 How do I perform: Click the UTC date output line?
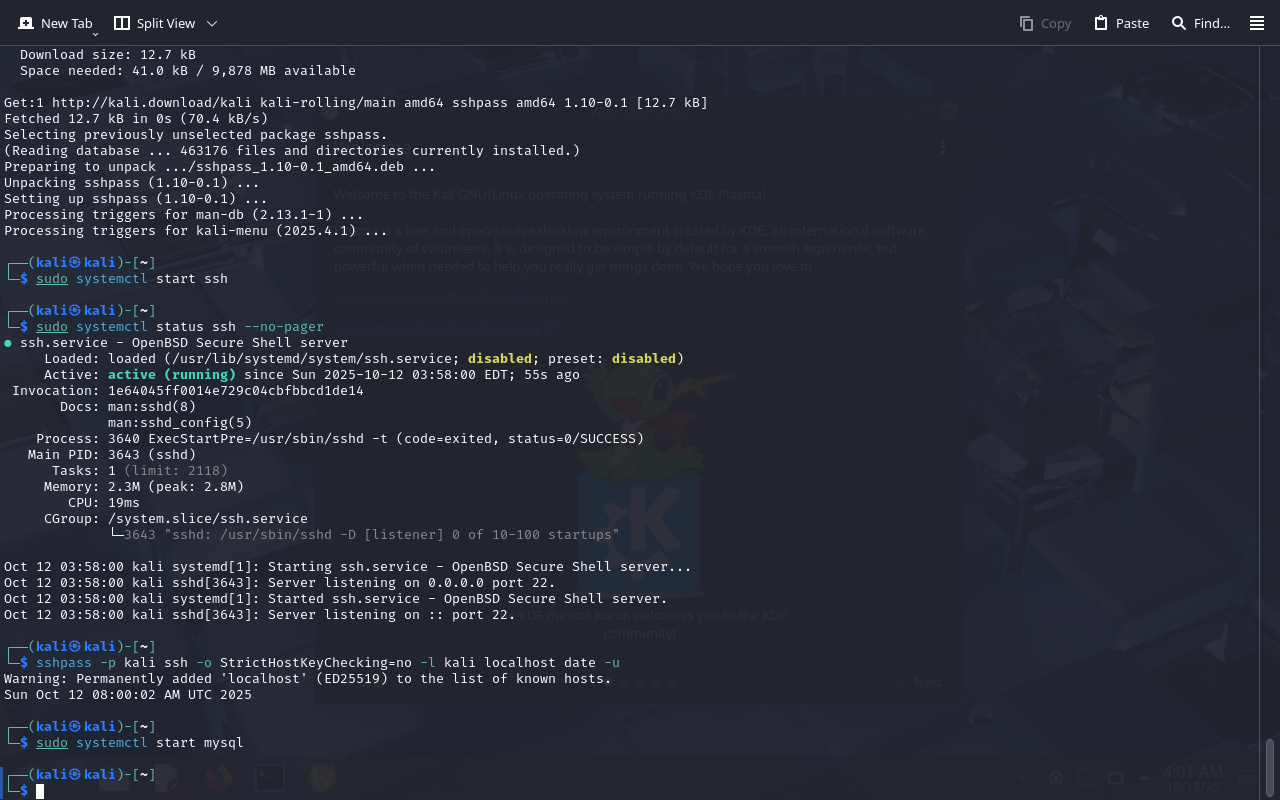point(127,695)
